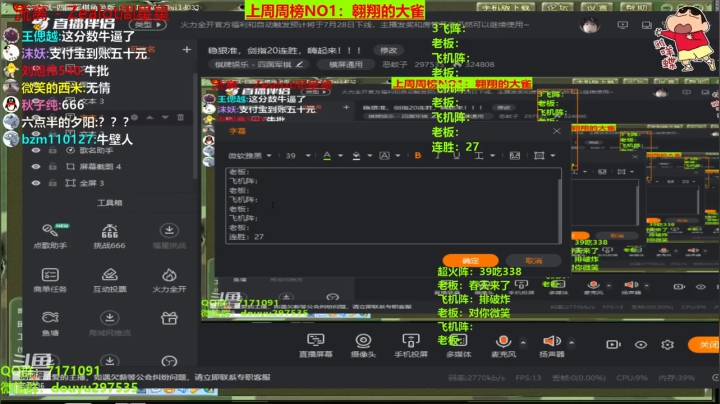
Task: Edit the 棋牌娱乐 - 四国军棋 category
Action: tap(259, 64)
